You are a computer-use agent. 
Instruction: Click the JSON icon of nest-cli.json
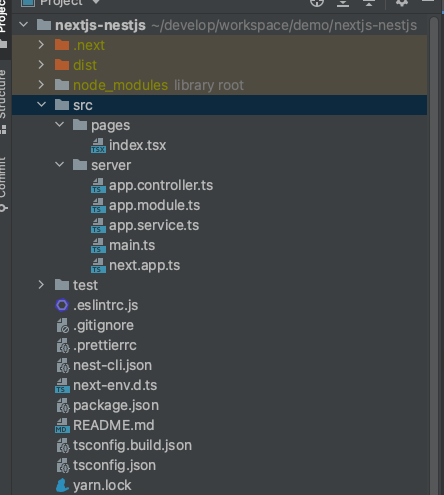pos(63,365)
